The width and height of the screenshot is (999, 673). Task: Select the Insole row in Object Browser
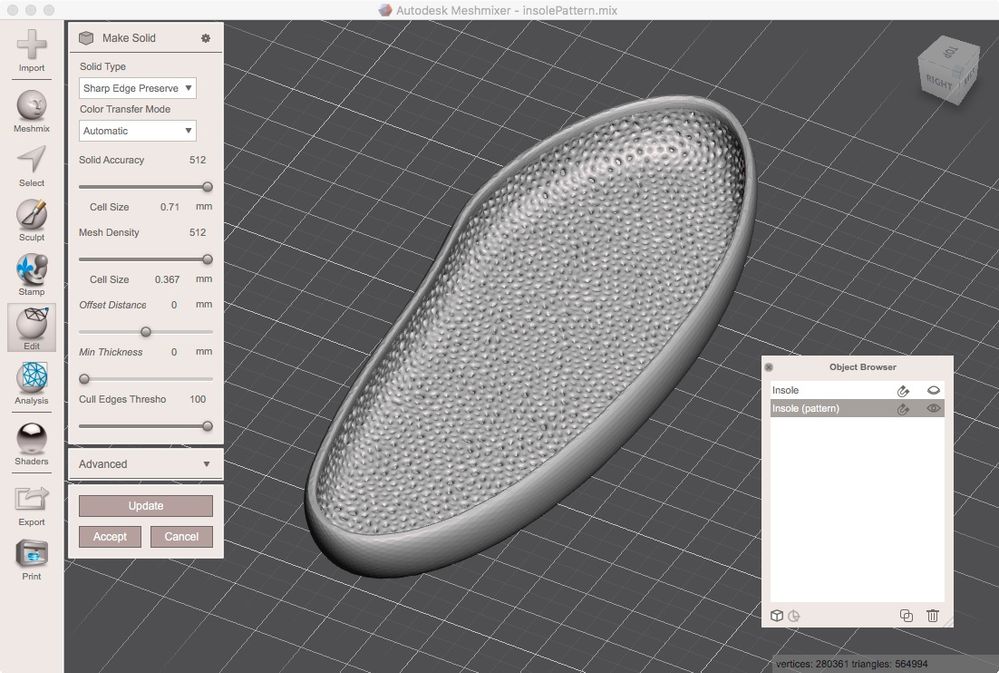pos(857,390)
